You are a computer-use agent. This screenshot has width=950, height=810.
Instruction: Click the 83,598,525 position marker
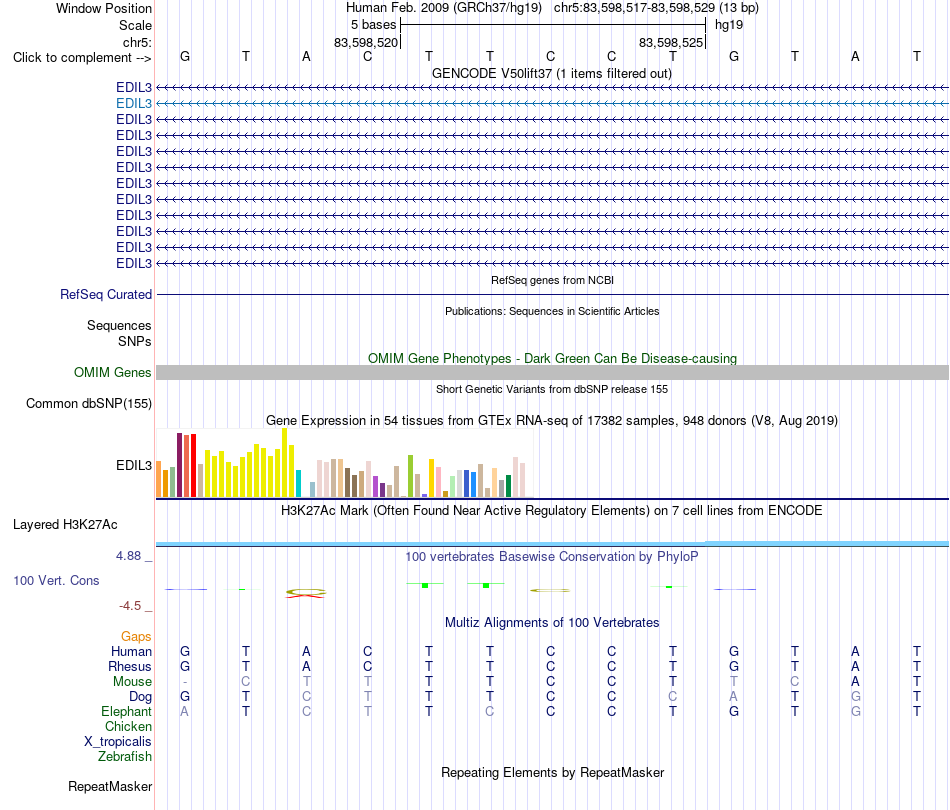671,42
